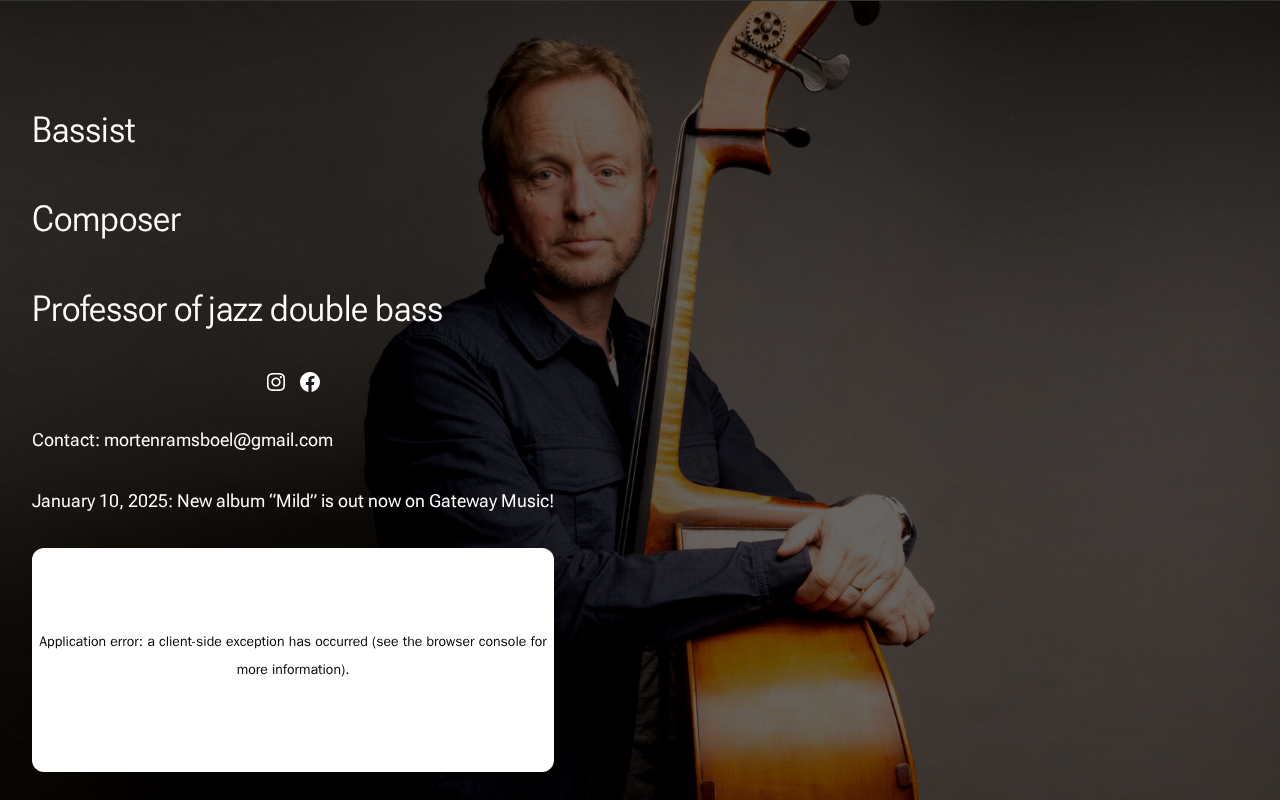The height and width of the screenshot is (800, 1280).
Task: Click the wedding ring on the hand
Action: click(856, 588)
